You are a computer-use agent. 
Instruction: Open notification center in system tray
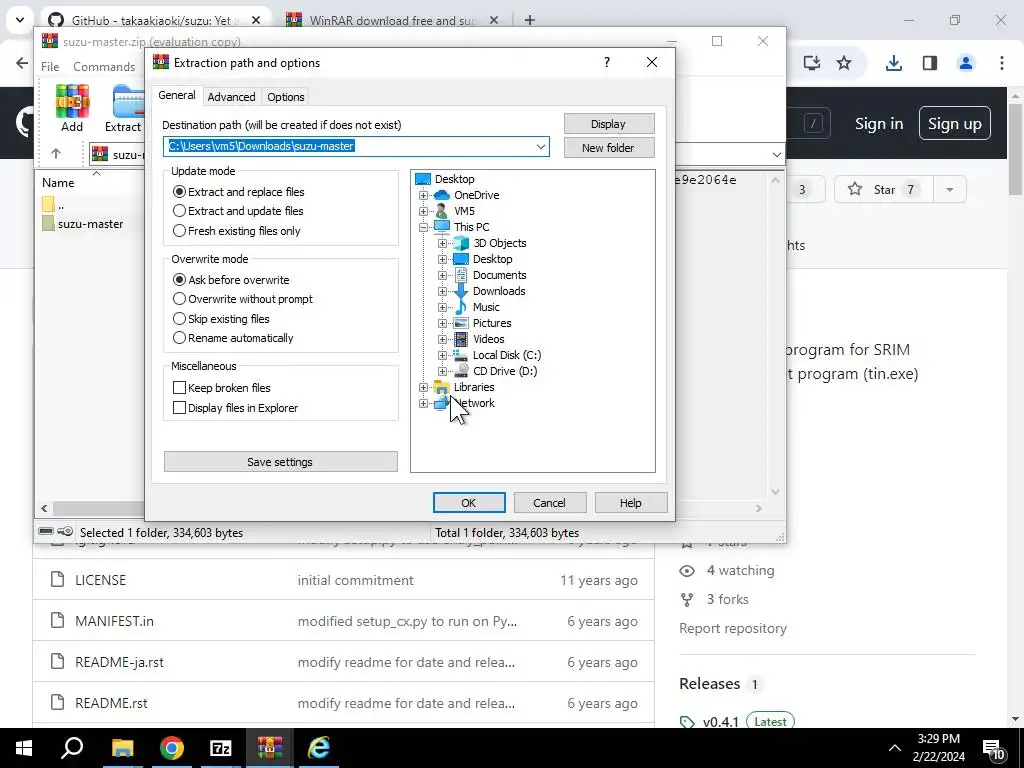point(993,749)
